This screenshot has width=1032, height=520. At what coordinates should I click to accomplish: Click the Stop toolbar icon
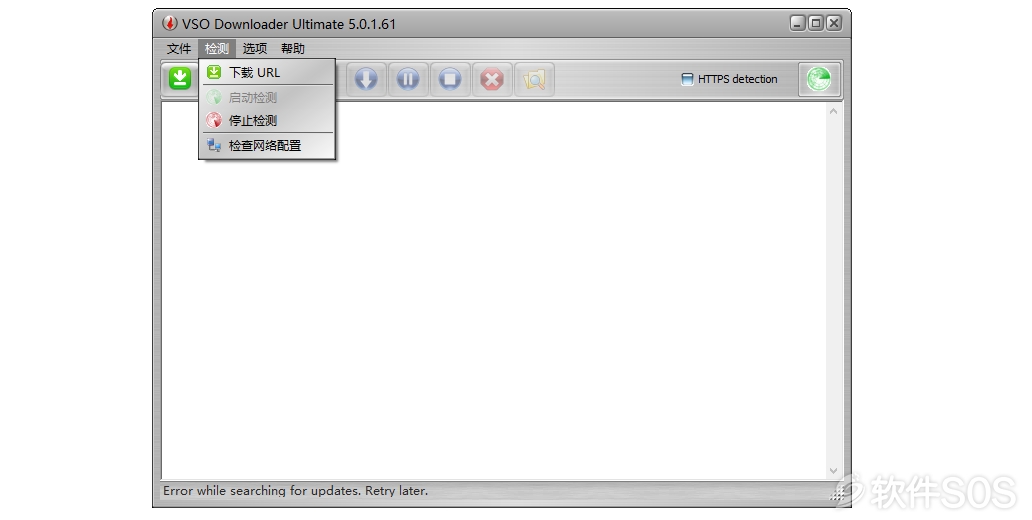click(450, 80)
